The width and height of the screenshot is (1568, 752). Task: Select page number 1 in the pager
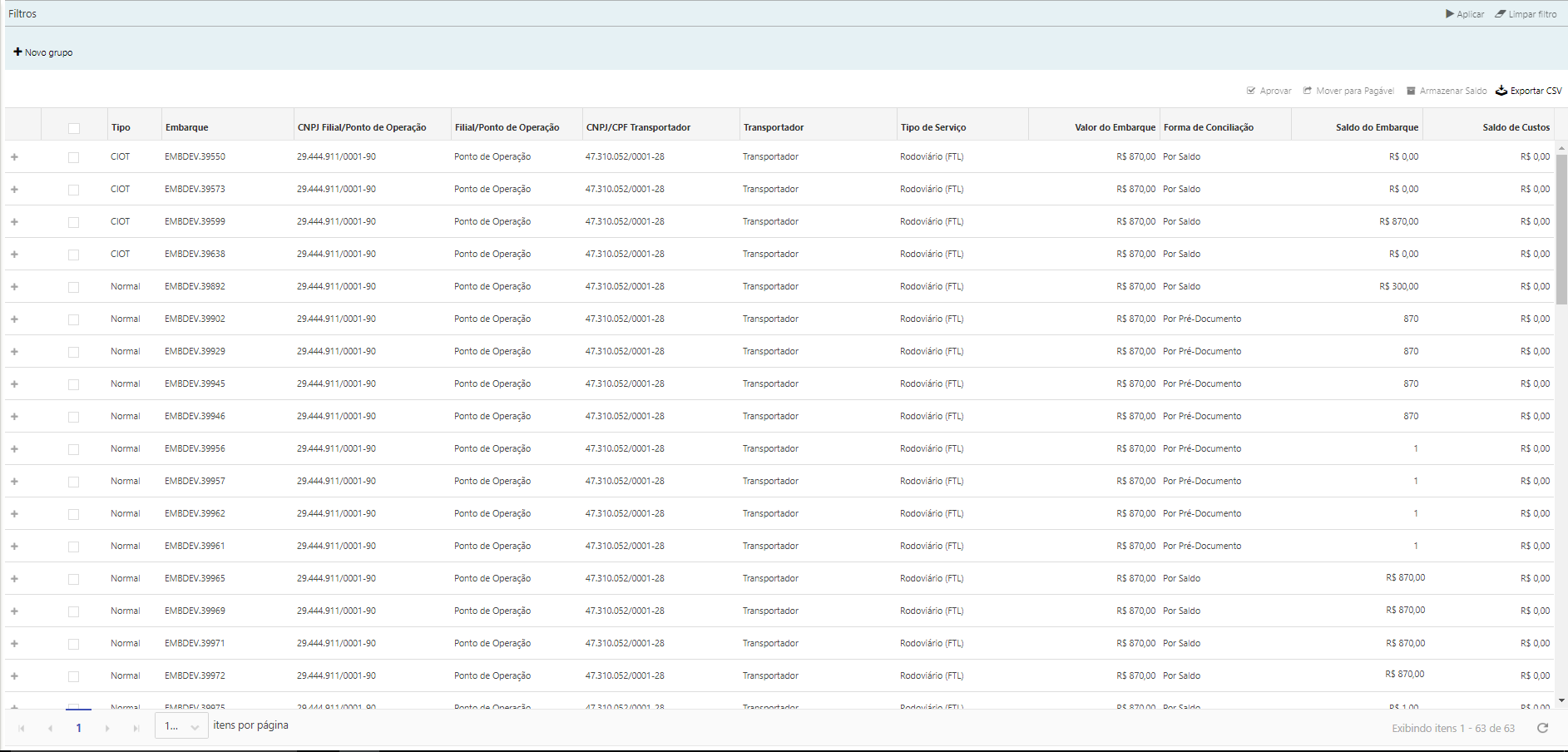tap(79, 728)
